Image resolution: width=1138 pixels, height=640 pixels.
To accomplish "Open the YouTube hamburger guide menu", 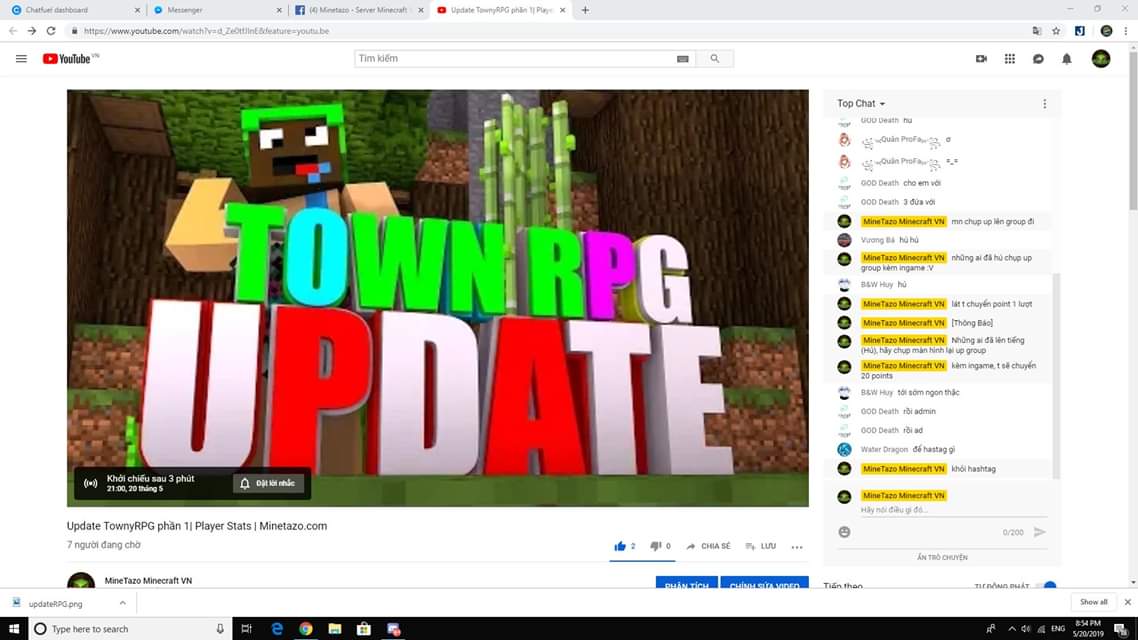I will click(21, 59).
